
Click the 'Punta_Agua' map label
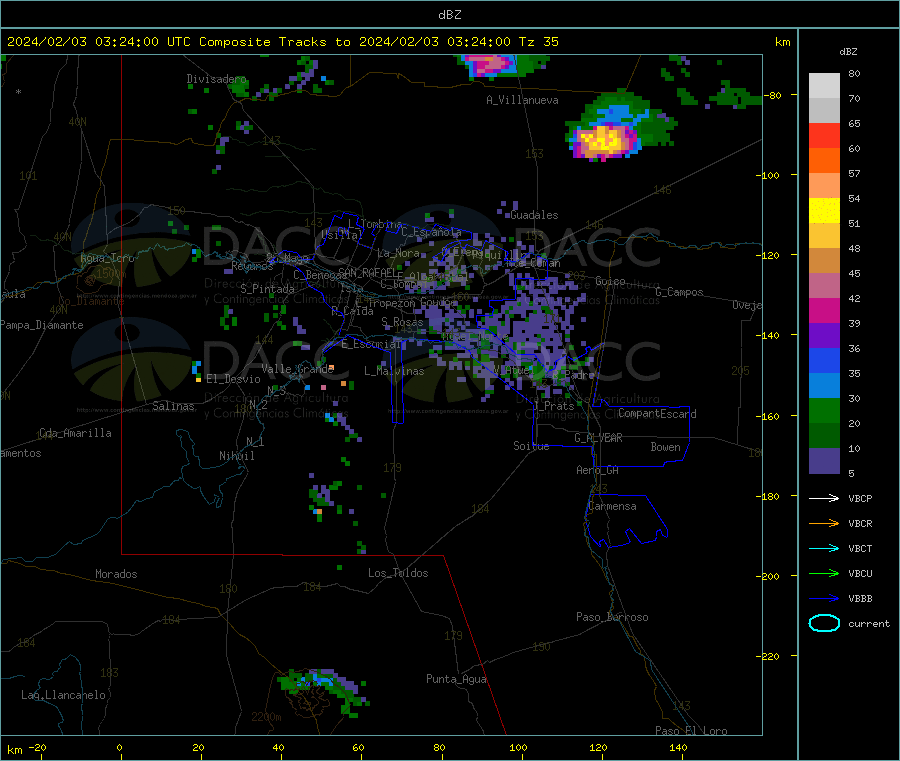pos(456,679)
